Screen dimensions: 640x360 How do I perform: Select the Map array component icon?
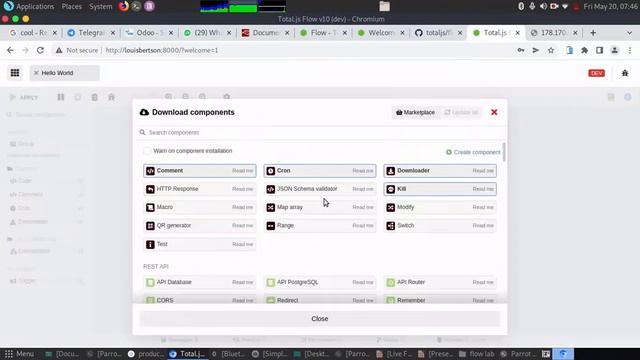(x=271, y=207)
